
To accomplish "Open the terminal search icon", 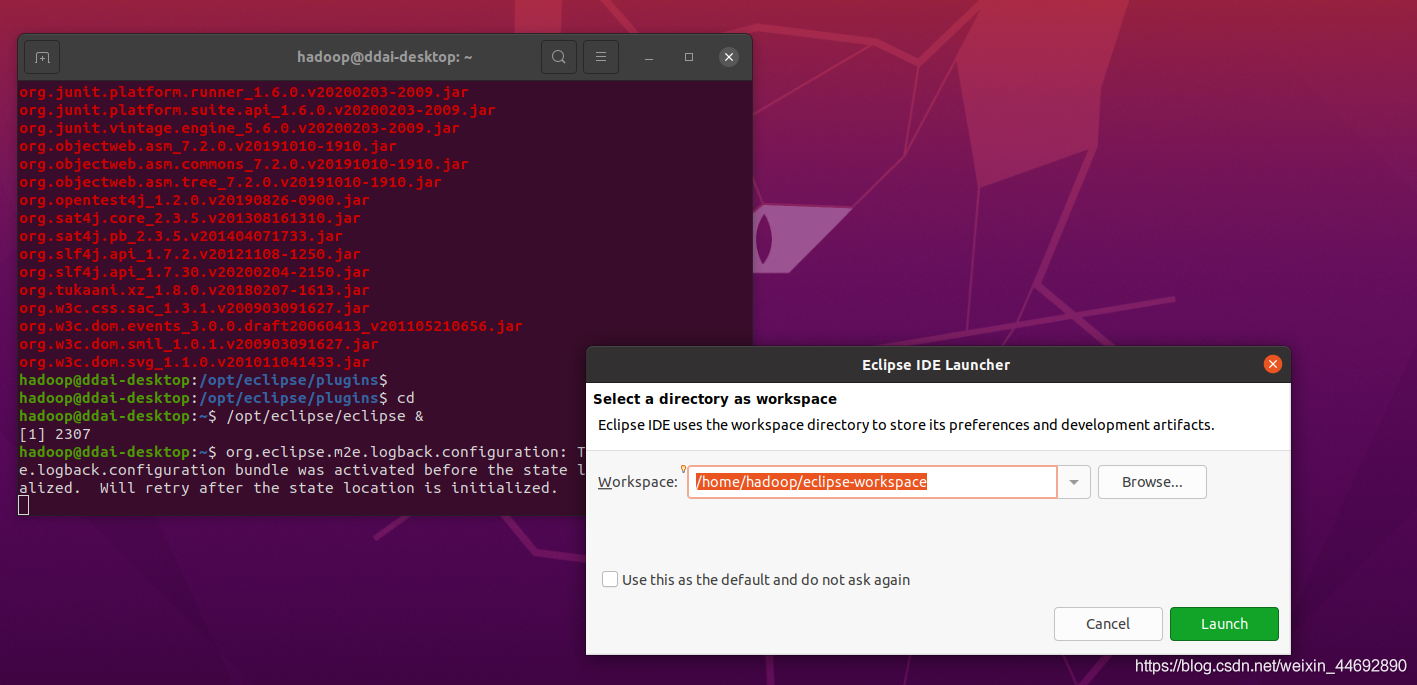I will (x=558, y=57).
